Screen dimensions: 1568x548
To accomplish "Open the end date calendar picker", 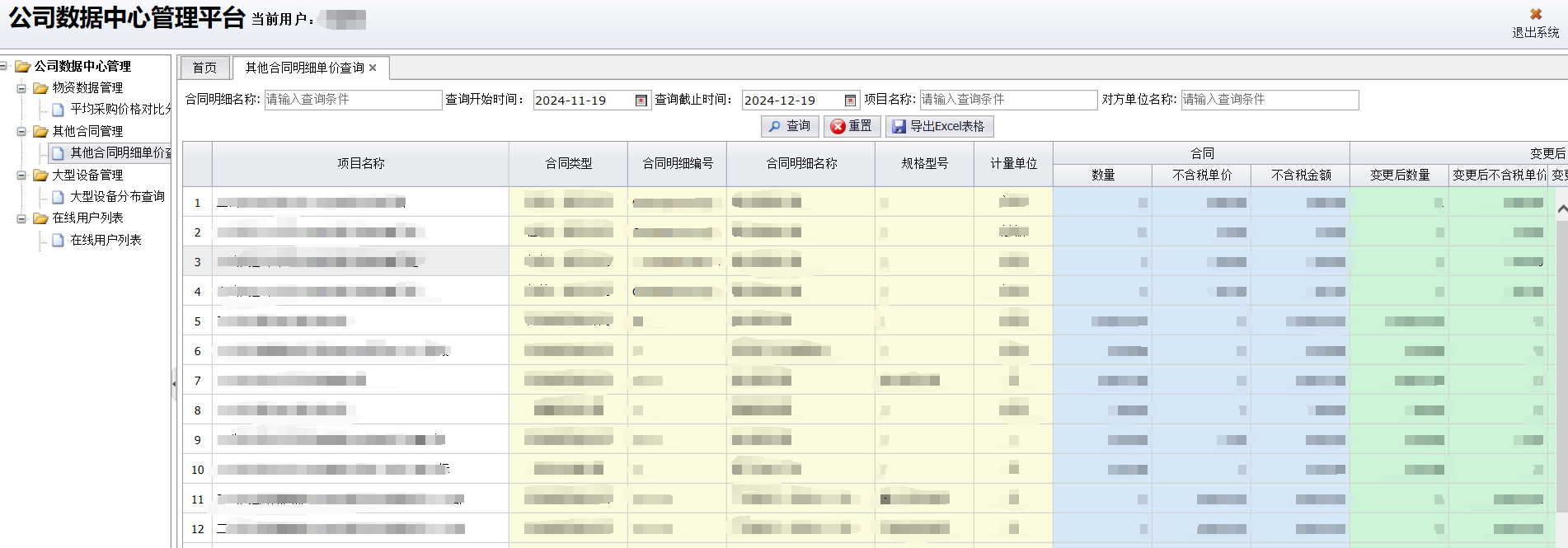I will coord(850,101).
